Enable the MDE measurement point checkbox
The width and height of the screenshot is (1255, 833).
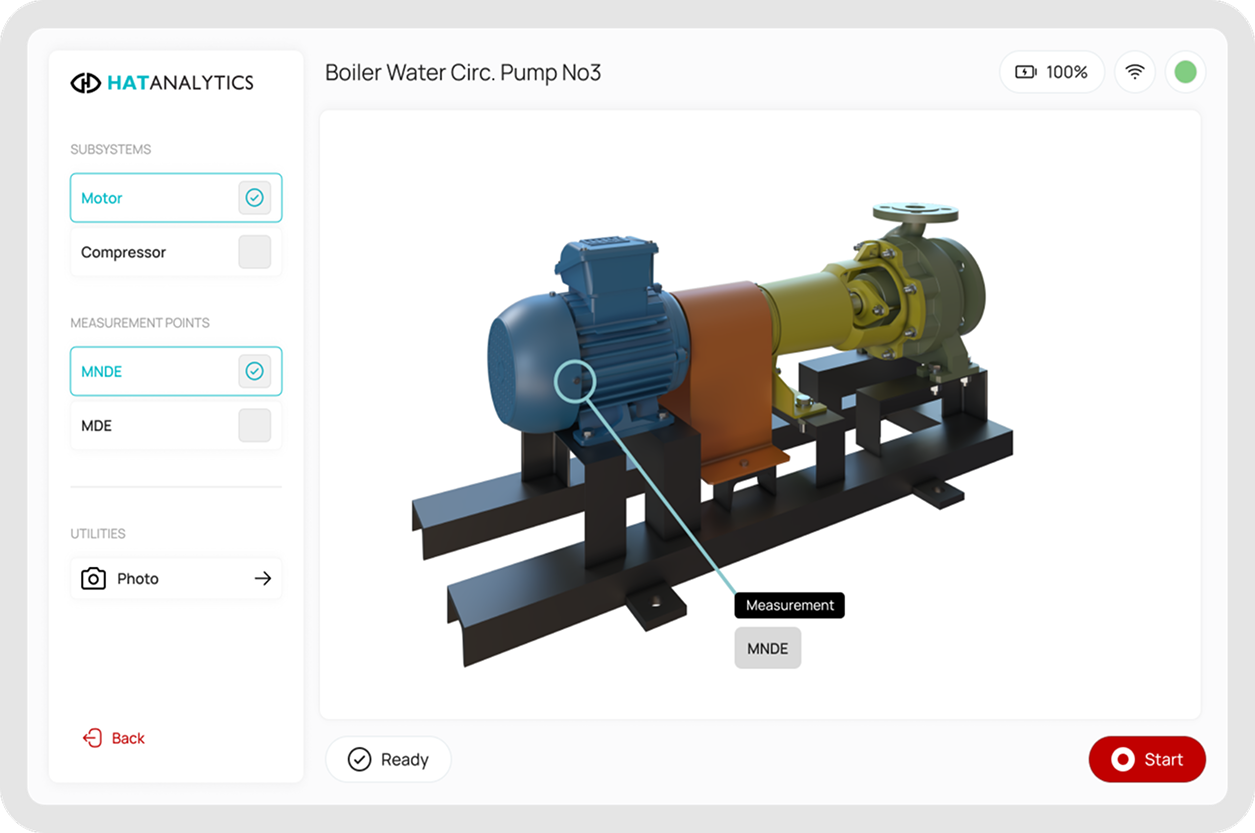click(255, 425)
